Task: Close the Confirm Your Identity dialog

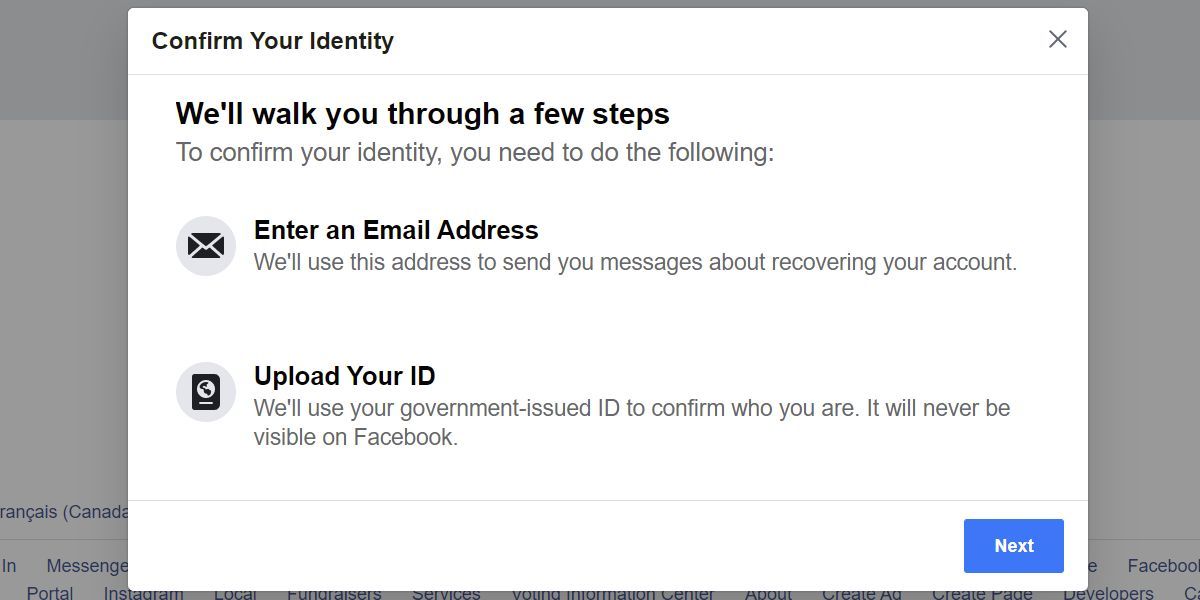Action: (x=1057, y=39)
